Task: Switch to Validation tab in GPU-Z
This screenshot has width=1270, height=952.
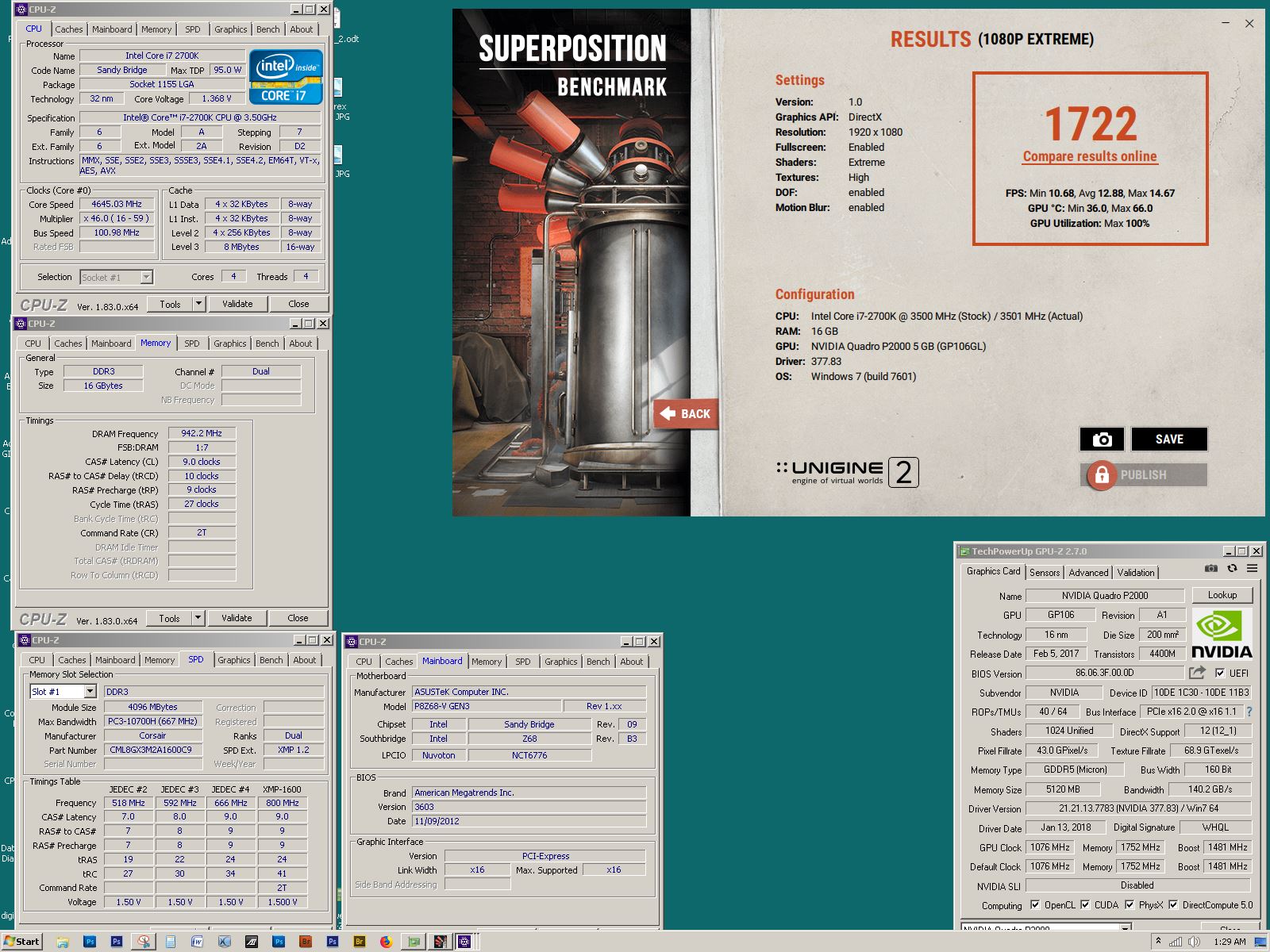Action: [1136, 573]
